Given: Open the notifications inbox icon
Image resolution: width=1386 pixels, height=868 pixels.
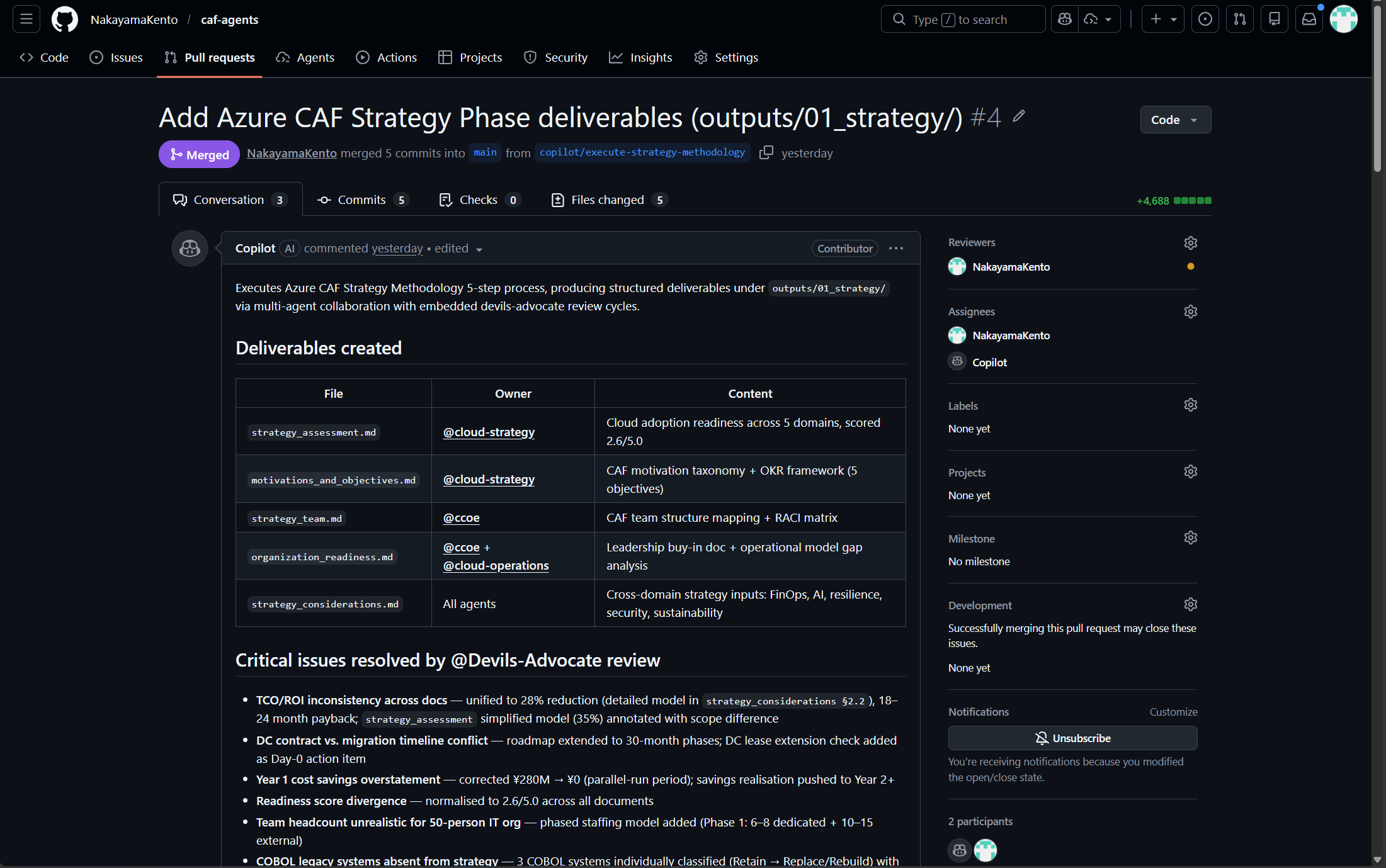Looking at the screenshot, I should coord(1309,20).
